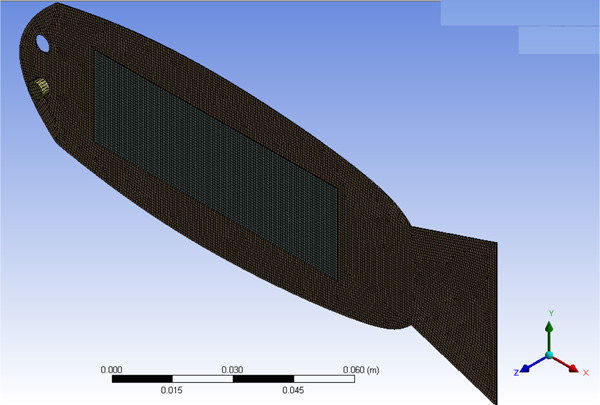Click the '0.000' ruler label
This screenshot has width=600, height=405.
(x=111, y=370)
